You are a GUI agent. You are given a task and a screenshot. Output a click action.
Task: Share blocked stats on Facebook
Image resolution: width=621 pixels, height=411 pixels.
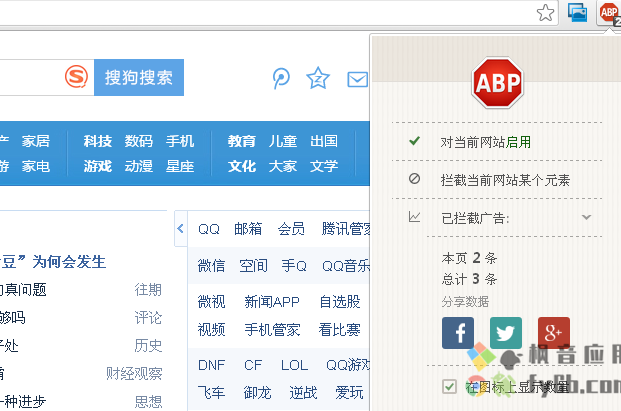458,333
